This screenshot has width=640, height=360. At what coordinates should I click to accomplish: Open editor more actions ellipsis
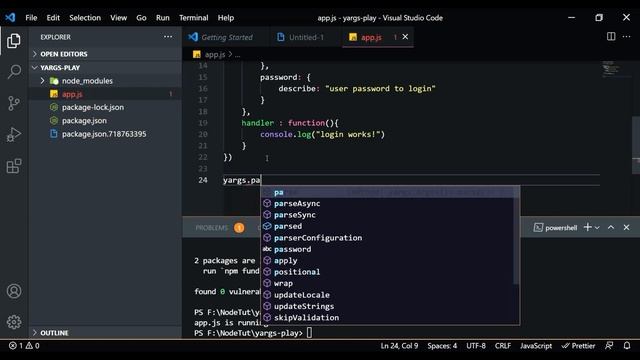[x=627, y=37]
